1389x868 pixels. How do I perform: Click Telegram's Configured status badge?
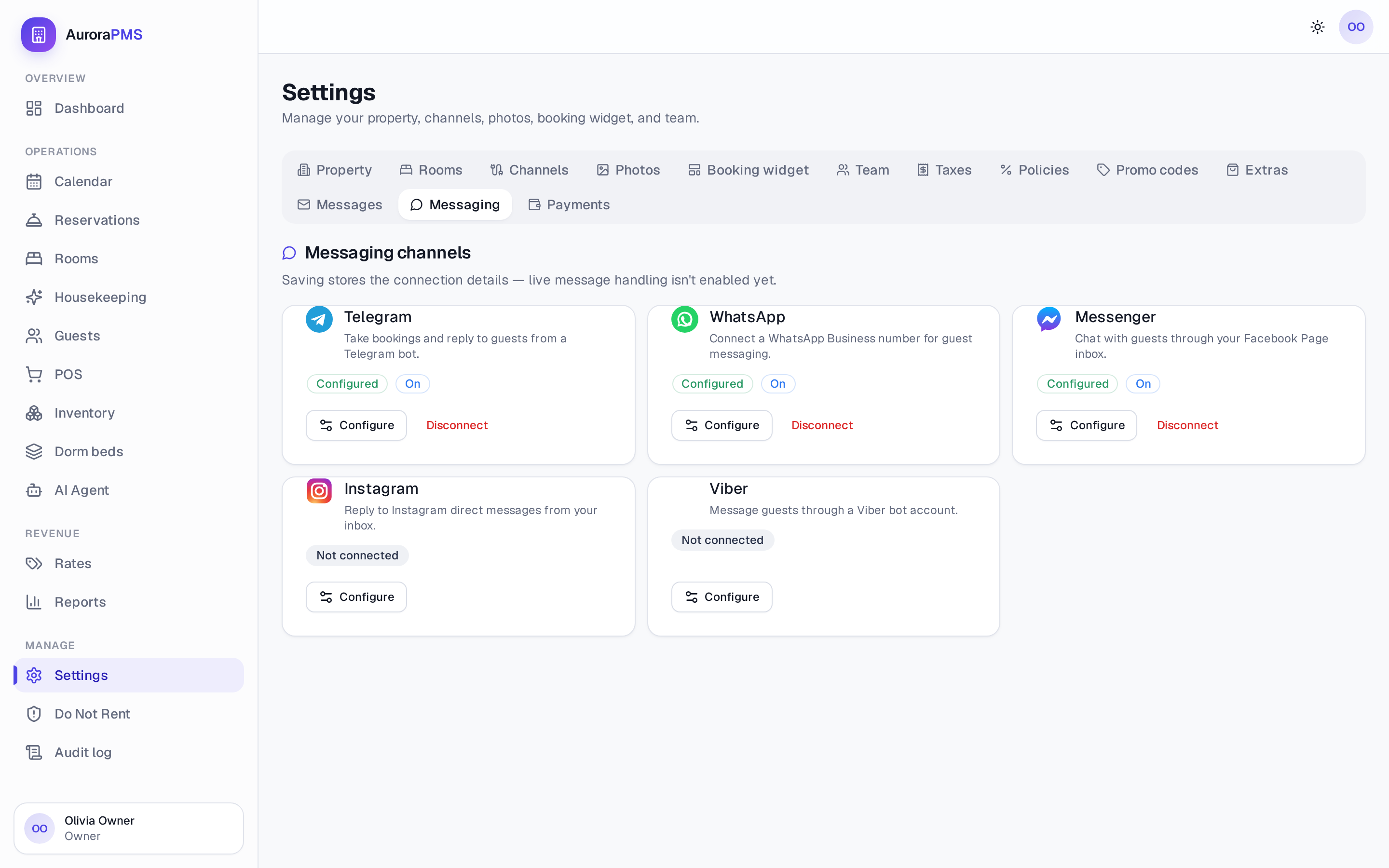click(x=347, y=384)
